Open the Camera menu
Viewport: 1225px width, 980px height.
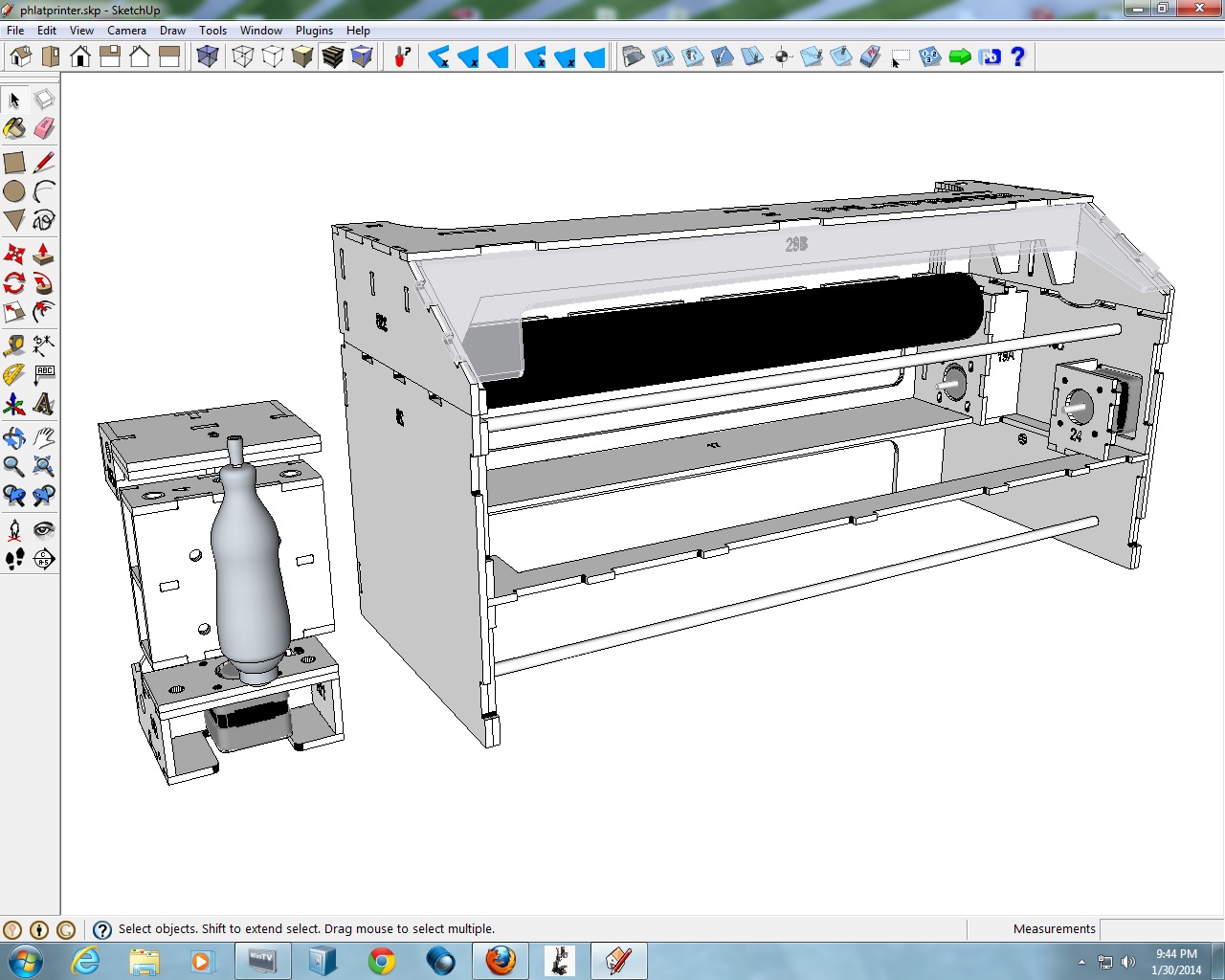(126, 31)
